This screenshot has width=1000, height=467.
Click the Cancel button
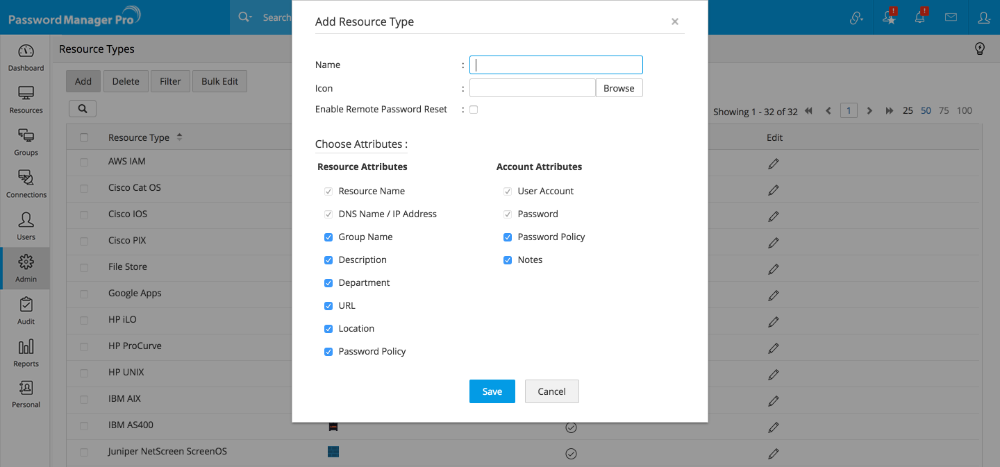(x=552, y=392)
